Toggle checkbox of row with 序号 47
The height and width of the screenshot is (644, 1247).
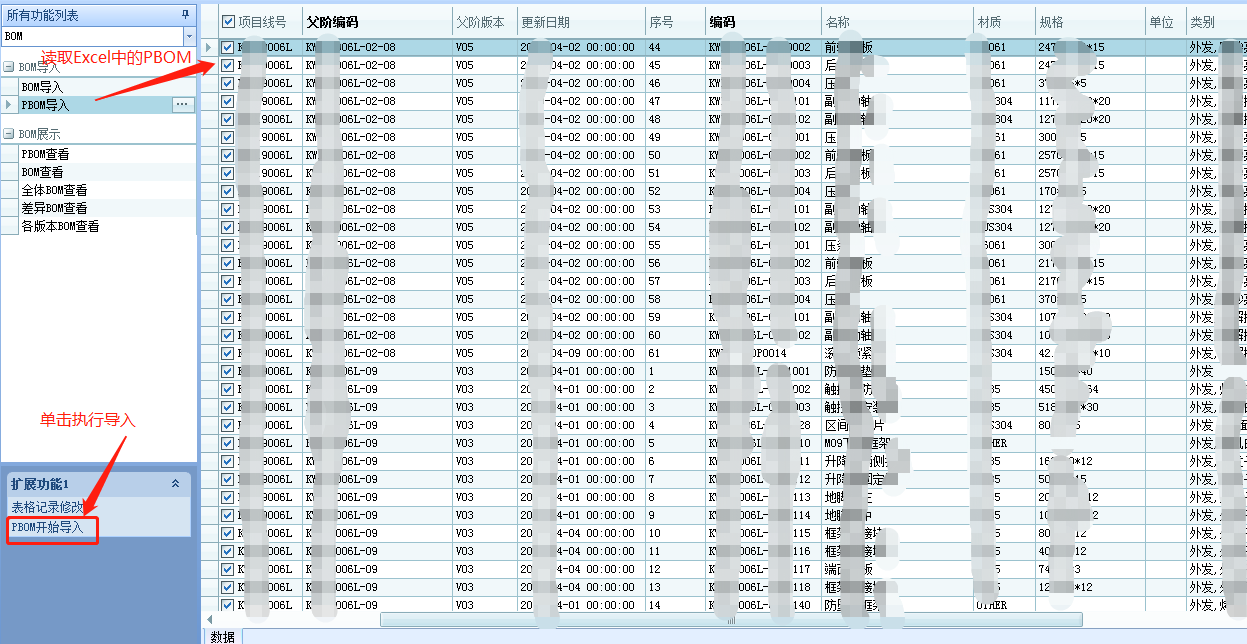[x=228, y=101]
